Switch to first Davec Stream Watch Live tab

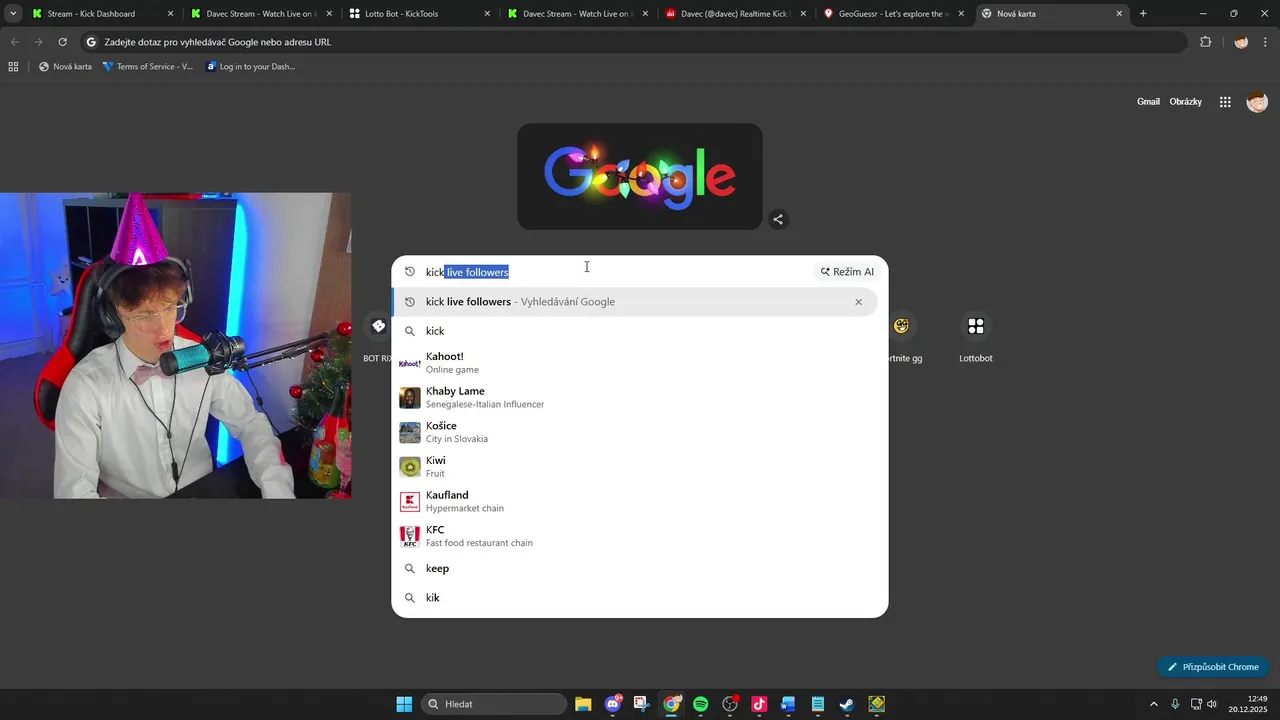[x=261, y=14]
